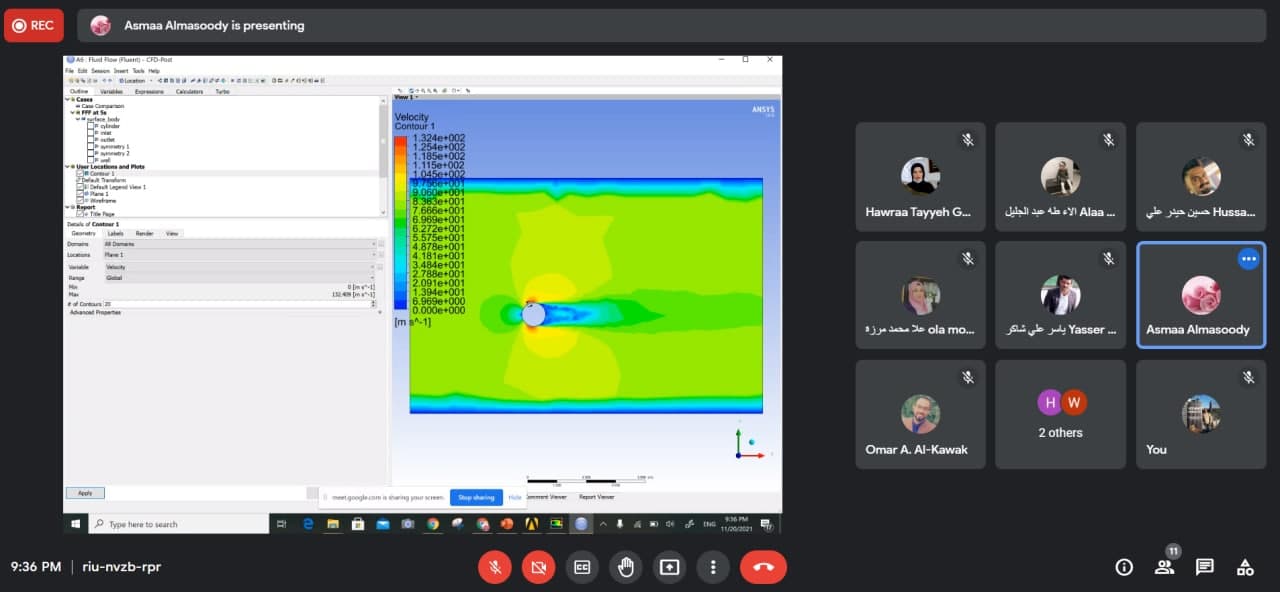Toggle the Contour 1 checkbox
Image resolution: width=1280 pixels, height=592 pixels.
point(80,174)
